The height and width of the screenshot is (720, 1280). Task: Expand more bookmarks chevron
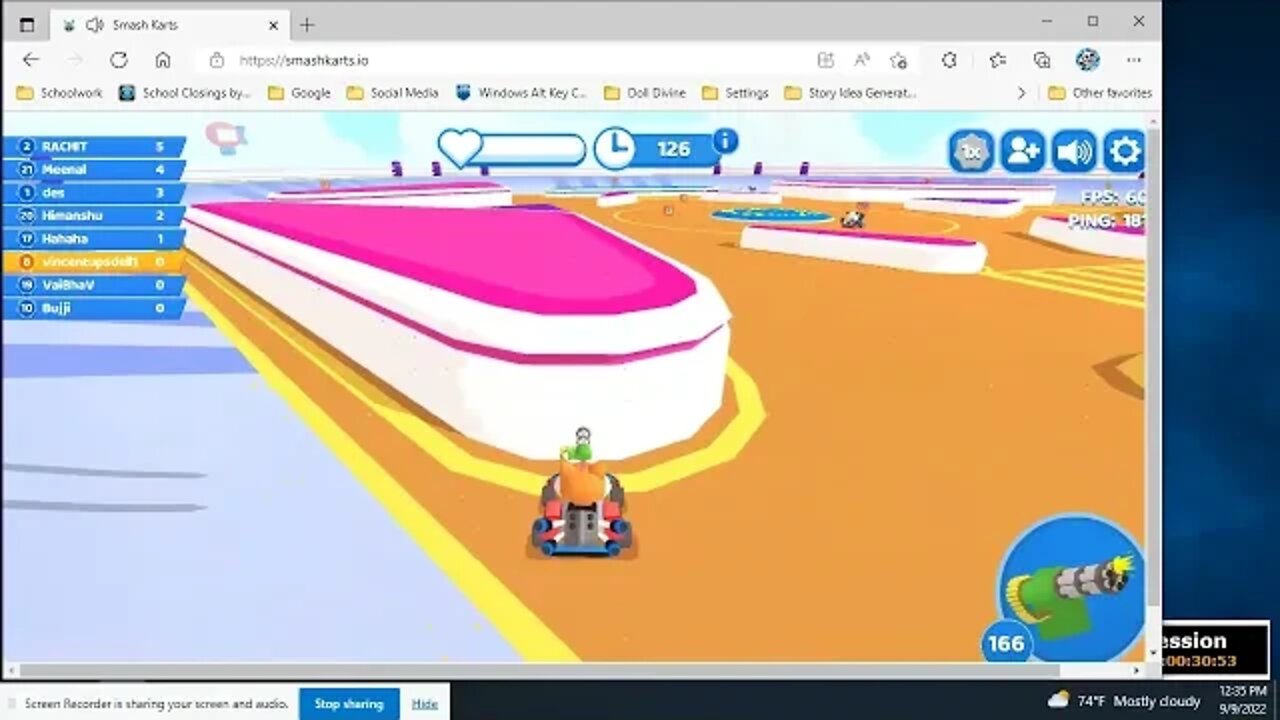(x=1021, y=93)
